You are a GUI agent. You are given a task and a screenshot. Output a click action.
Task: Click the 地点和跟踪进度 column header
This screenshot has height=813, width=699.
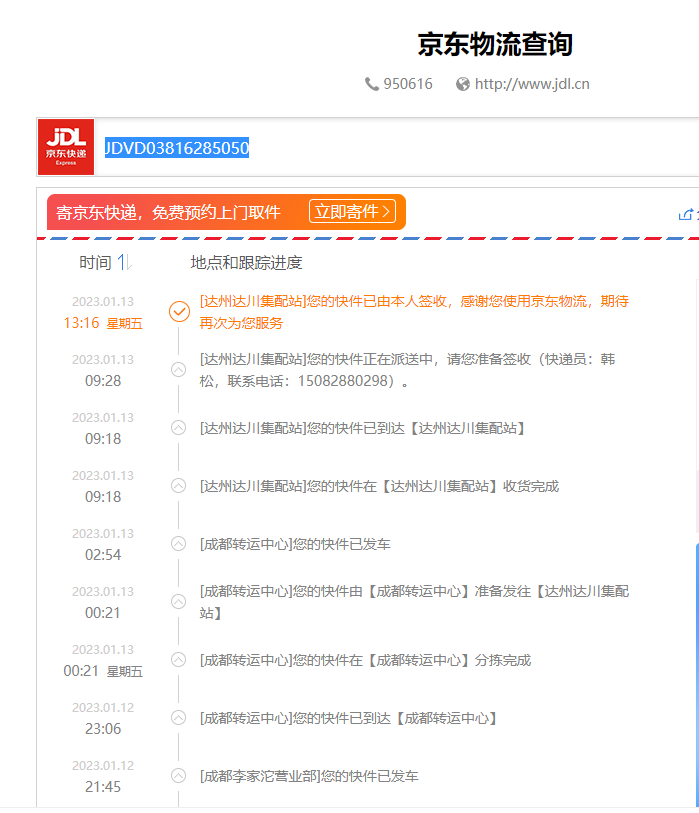[x=246, y=263]
